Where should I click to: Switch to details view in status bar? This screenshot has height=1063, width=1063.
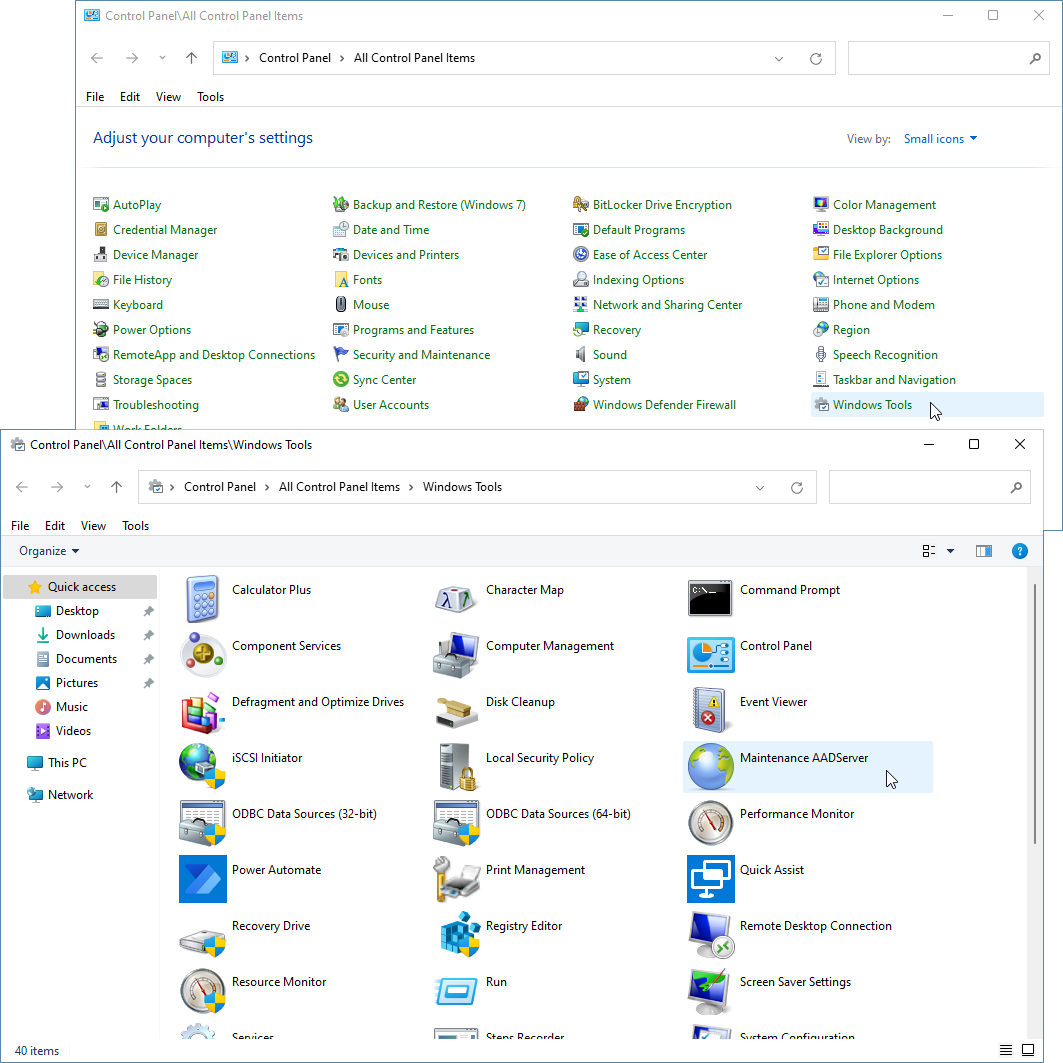point(1006,1050)
